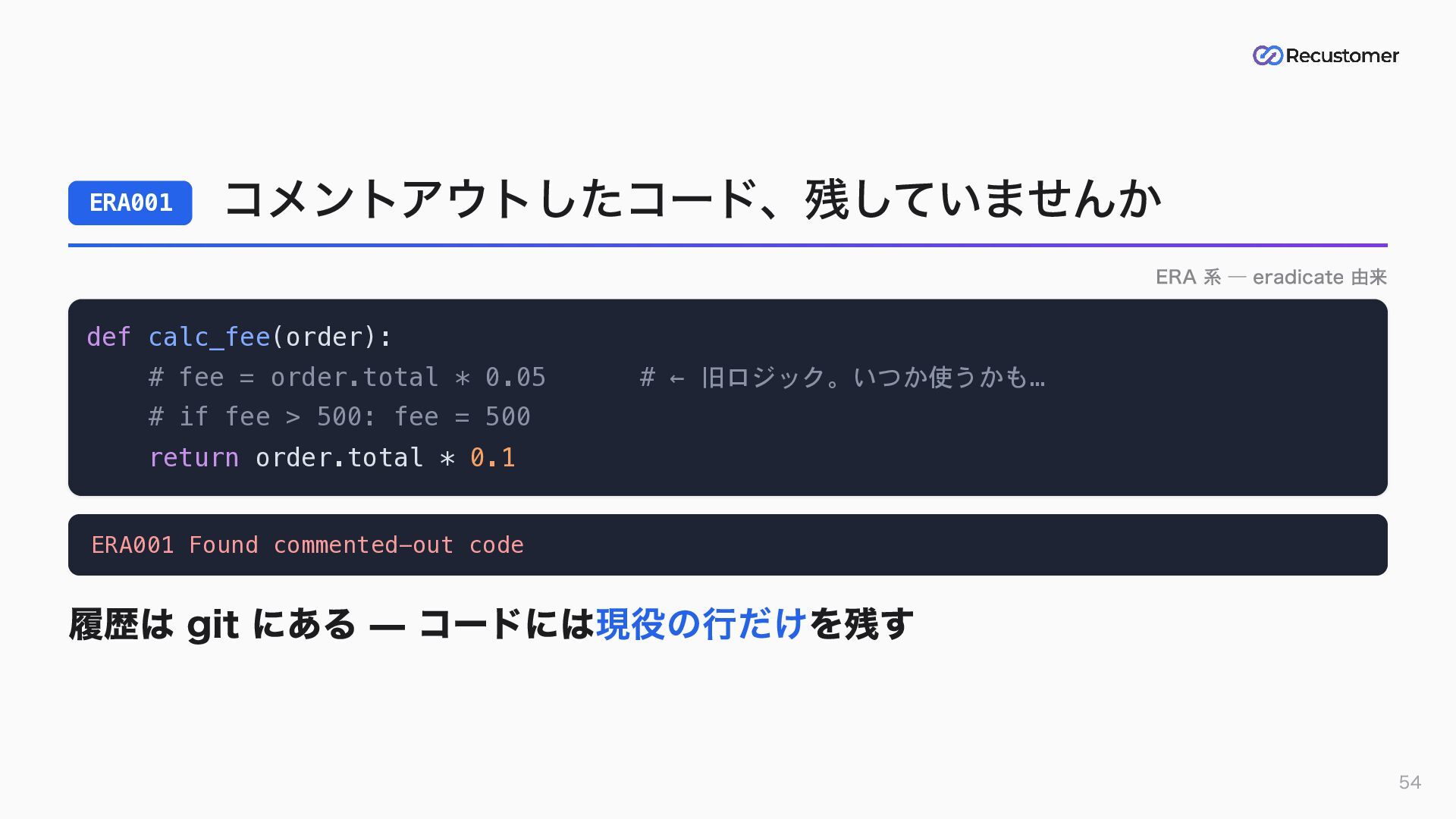Click the 'ERA 系 — eradicate 由来' note
Viewport: 1456px width, 819px height.
click(x=1271, y=277)
